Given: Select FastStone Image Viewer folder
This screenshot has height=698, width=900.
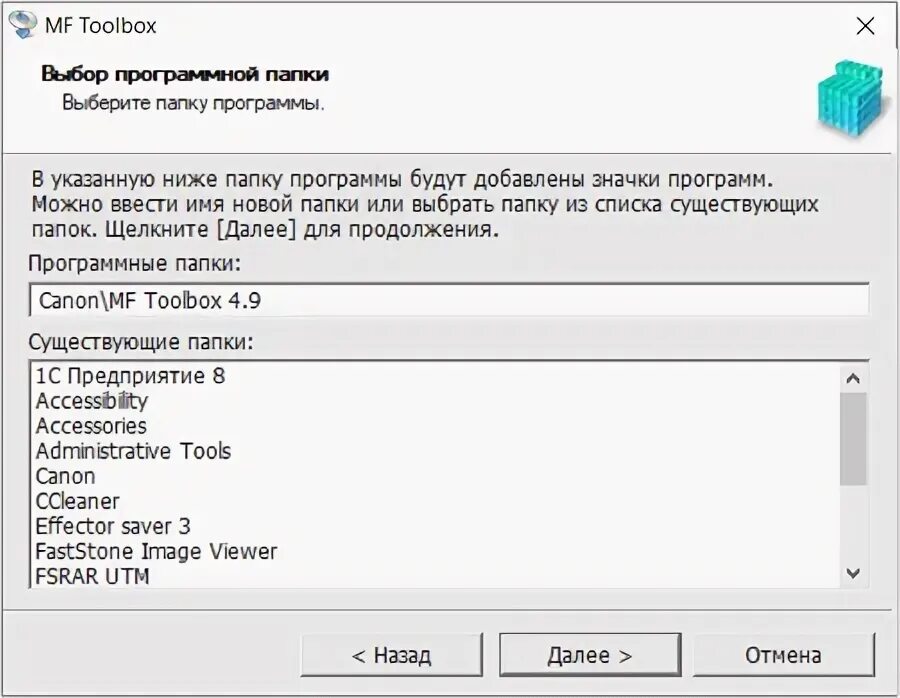Looking at the screenshot, I should click(x=156, y=552).
